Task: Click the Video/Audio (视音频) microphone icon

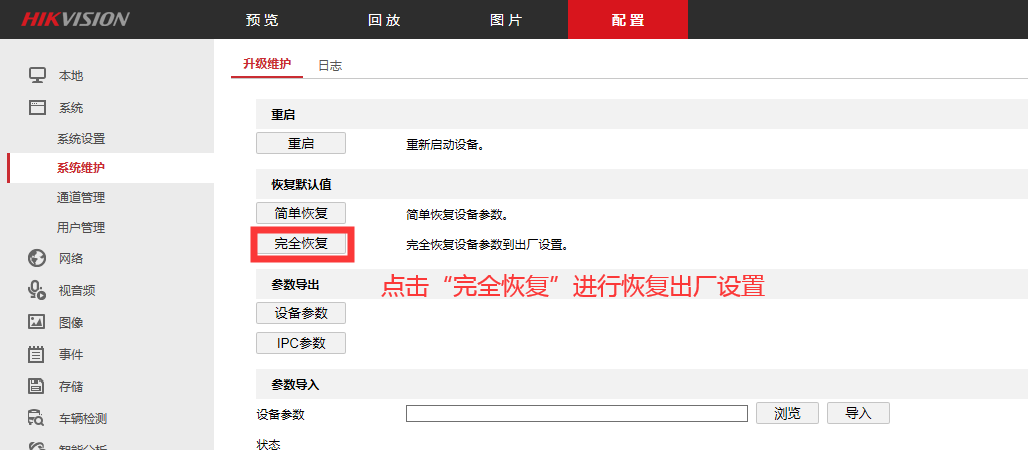Action: click(37, 290)
